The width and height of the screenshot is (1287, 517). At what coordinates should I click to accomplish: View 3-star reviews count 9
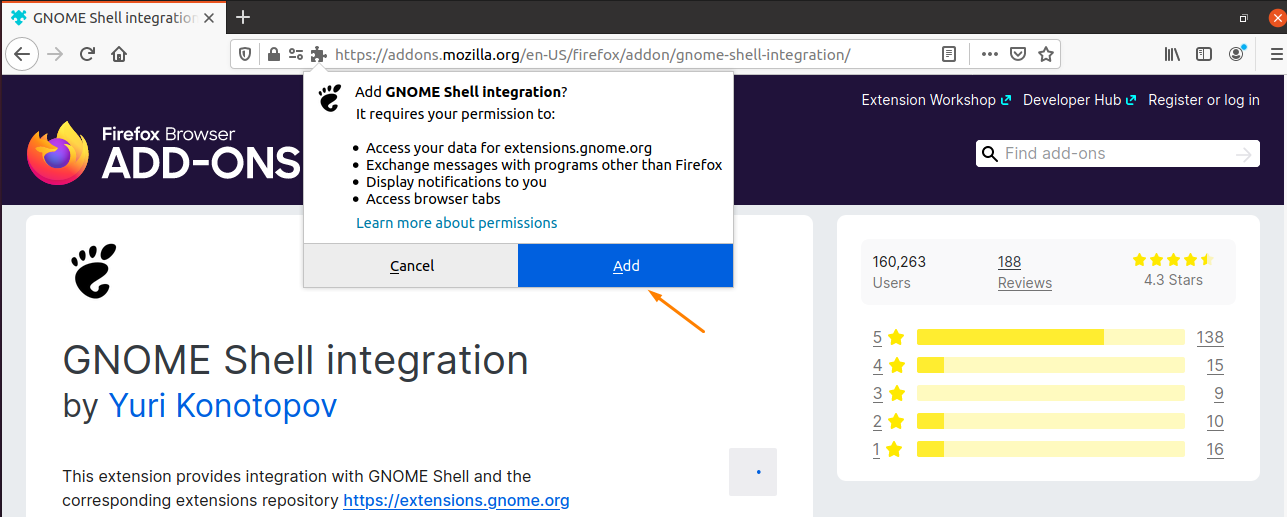(1219, 393)
